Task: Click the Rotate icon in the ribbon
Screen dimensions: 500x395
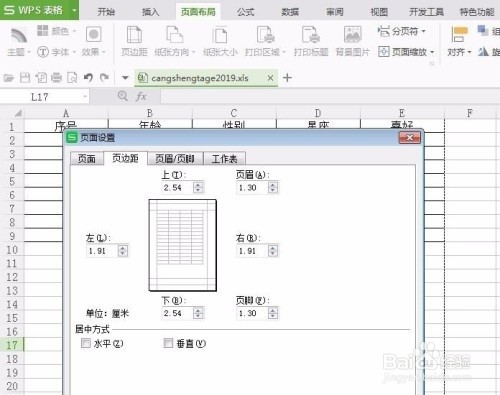Action: tap(483, 52)
